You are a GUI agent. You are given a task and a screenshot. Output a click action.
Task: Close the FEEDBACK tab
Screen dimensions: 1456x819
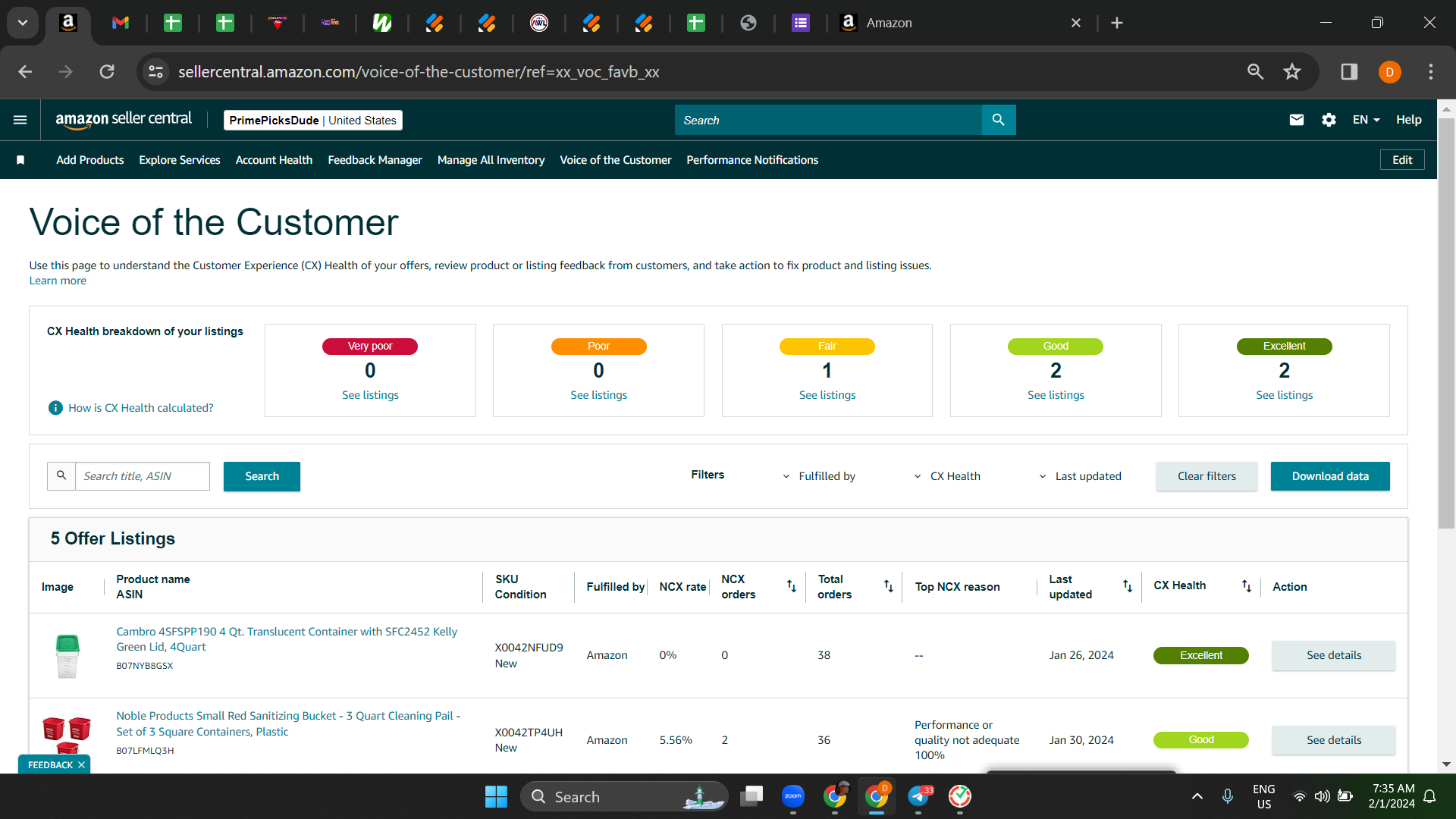81,764
